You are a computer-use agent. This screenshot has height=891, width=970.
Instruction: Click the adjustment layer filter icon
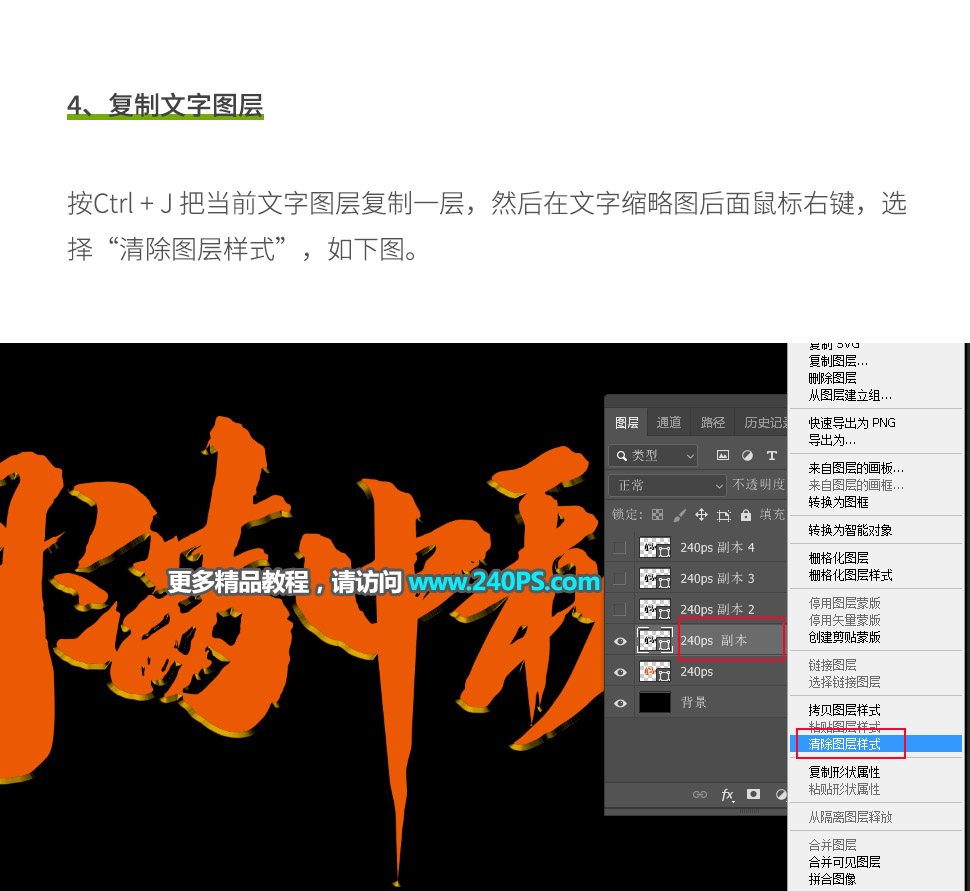click(748, 456)
